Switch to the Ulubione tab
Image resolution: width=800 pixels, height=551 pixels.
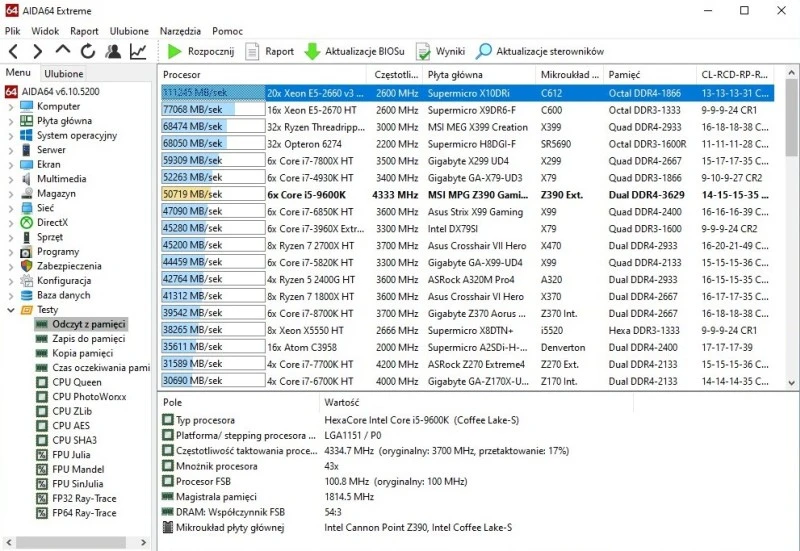[64, 74]
